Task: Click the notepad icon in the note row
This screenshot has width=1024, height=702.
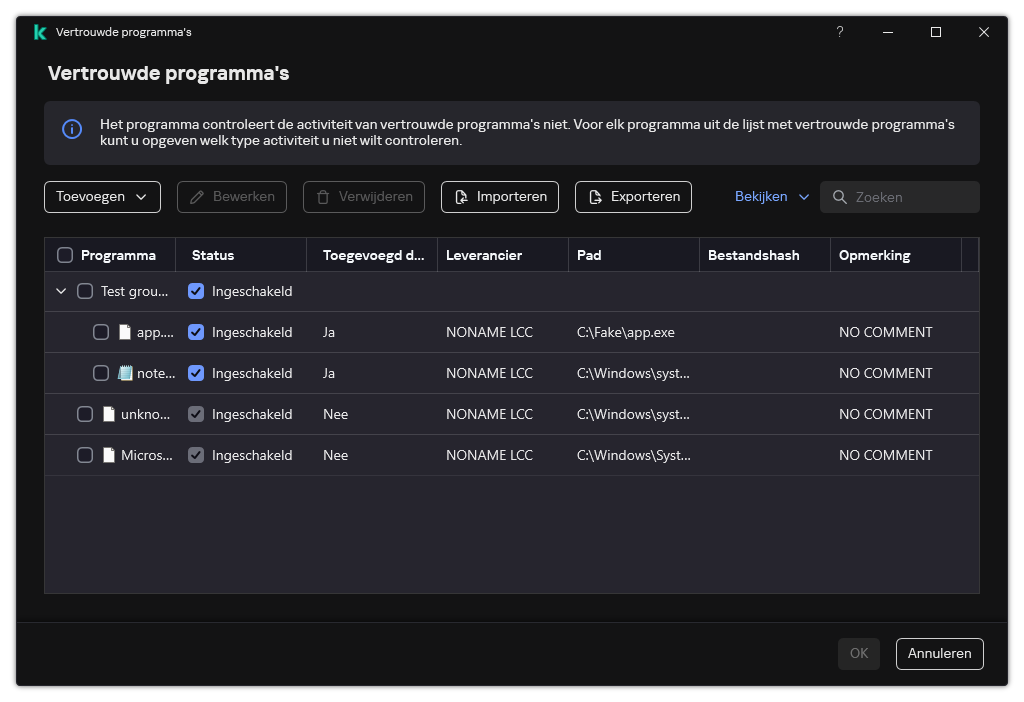Action: 123,372
